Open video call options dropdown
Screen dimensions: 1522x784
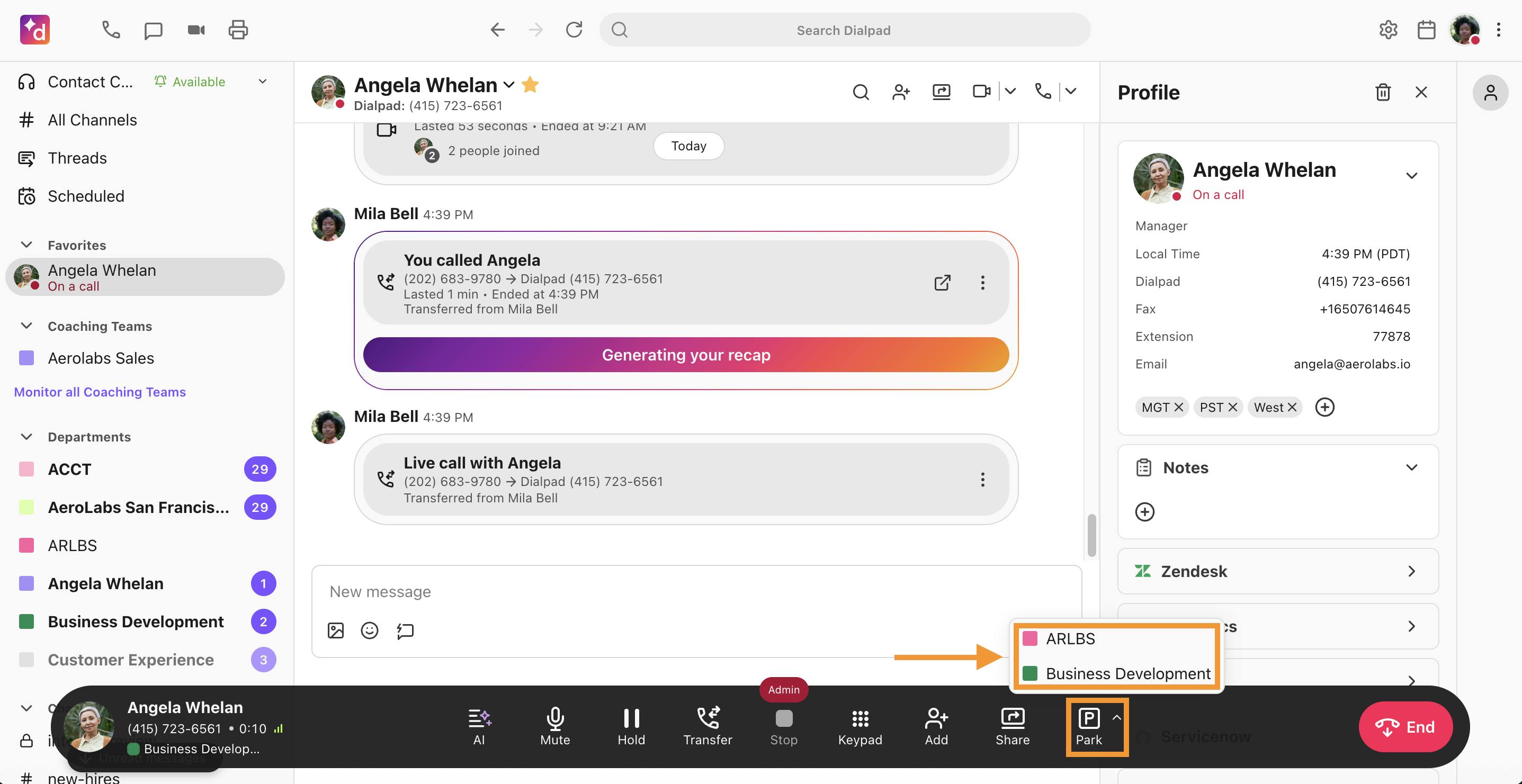pos(1010,92)
